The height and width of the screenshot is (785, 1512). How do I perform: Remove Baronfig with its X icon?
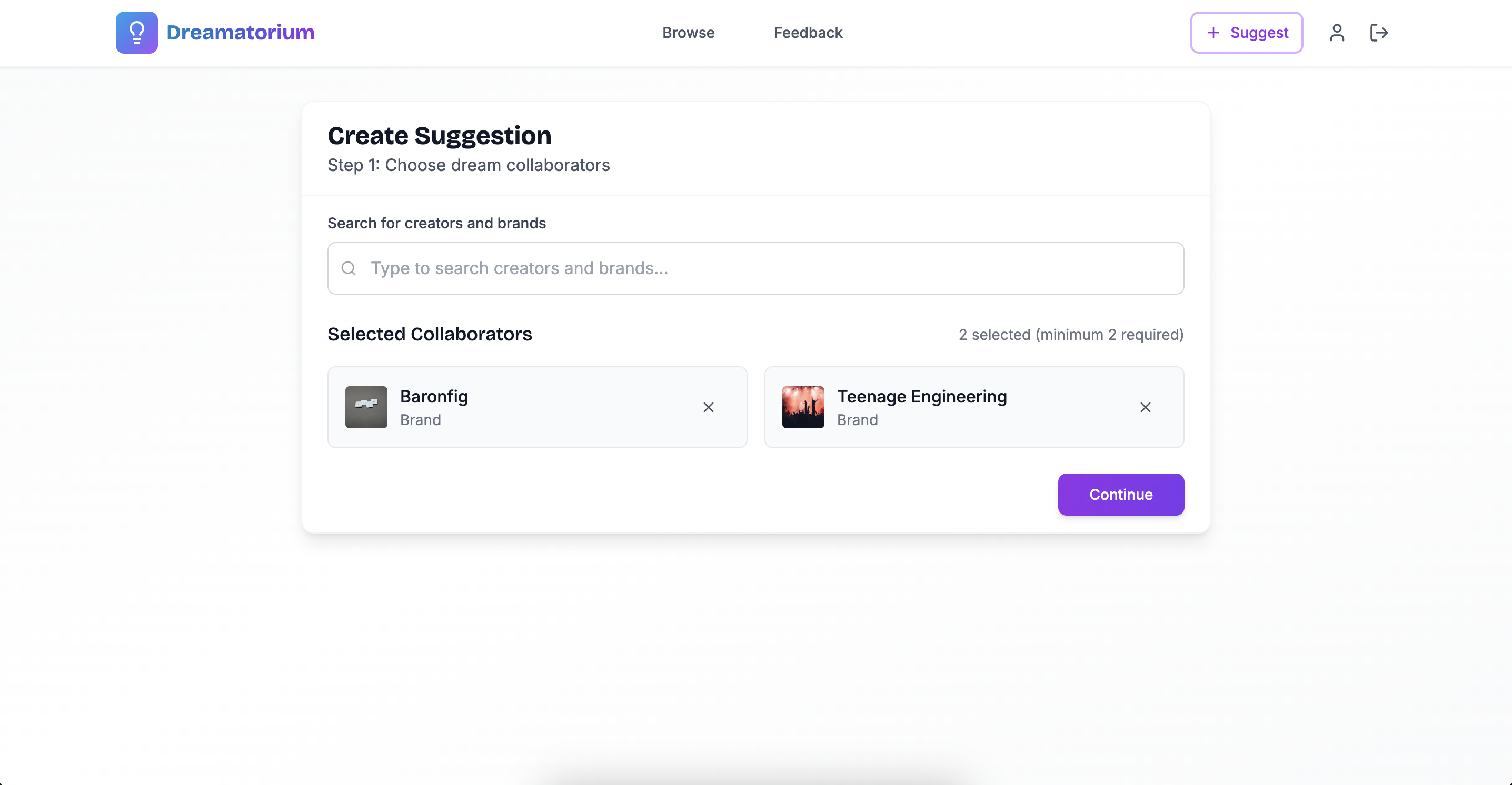coord(709,407)
